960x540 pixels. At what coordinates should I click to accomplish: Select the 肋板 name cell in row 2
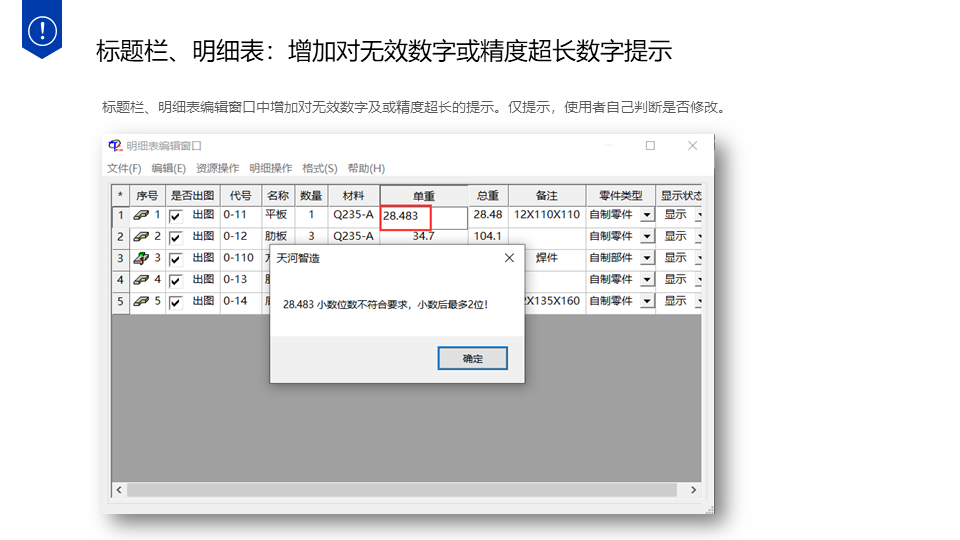278,236
